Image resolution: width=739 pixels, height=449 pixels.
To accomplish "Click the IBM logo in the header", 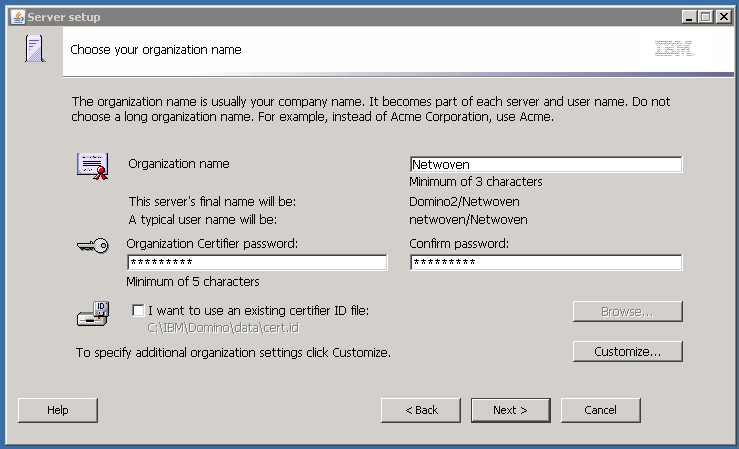I will tap(674, 48).
